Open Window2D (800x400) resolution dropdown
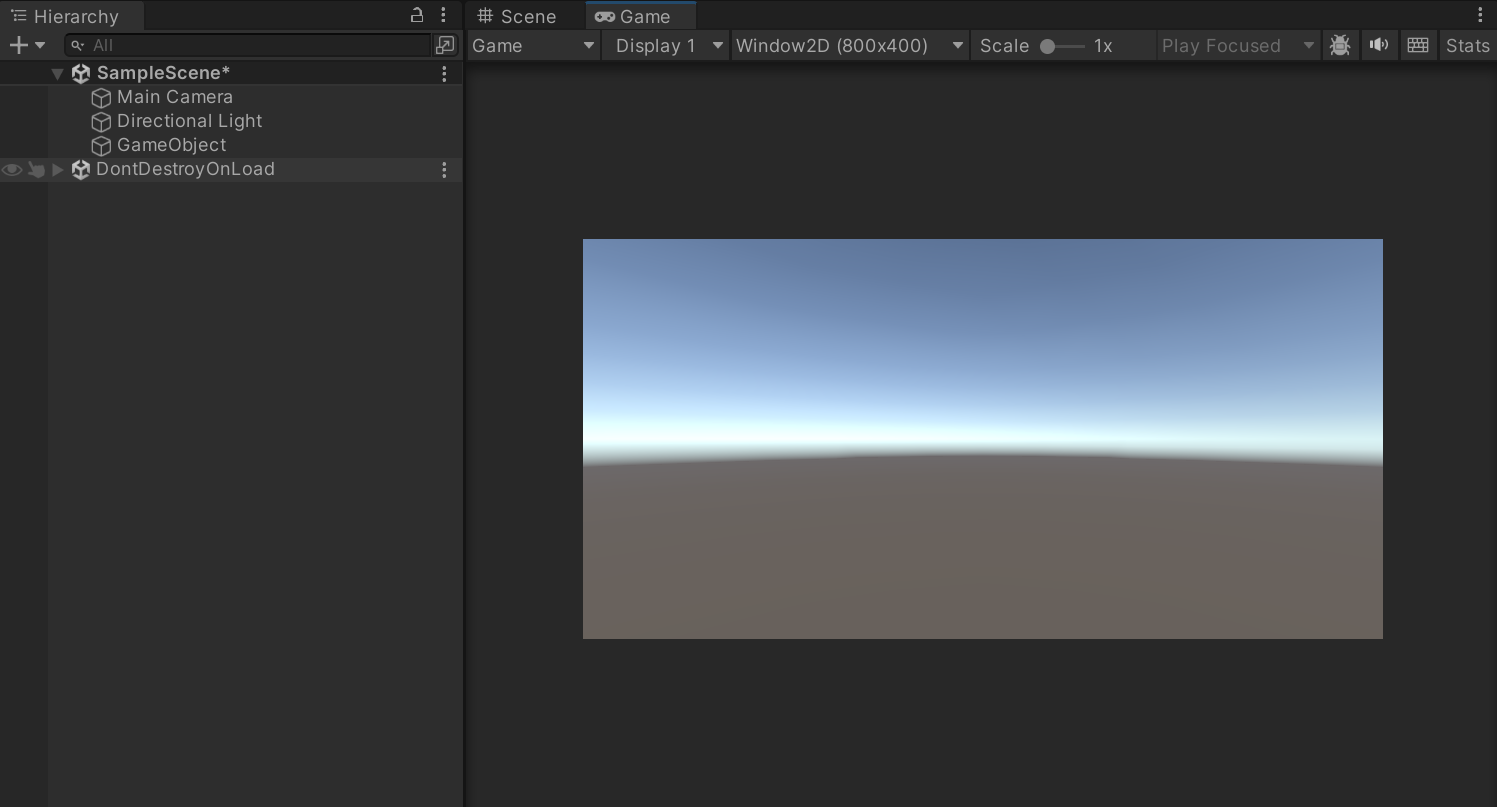1497x807 pixels. 849,46
